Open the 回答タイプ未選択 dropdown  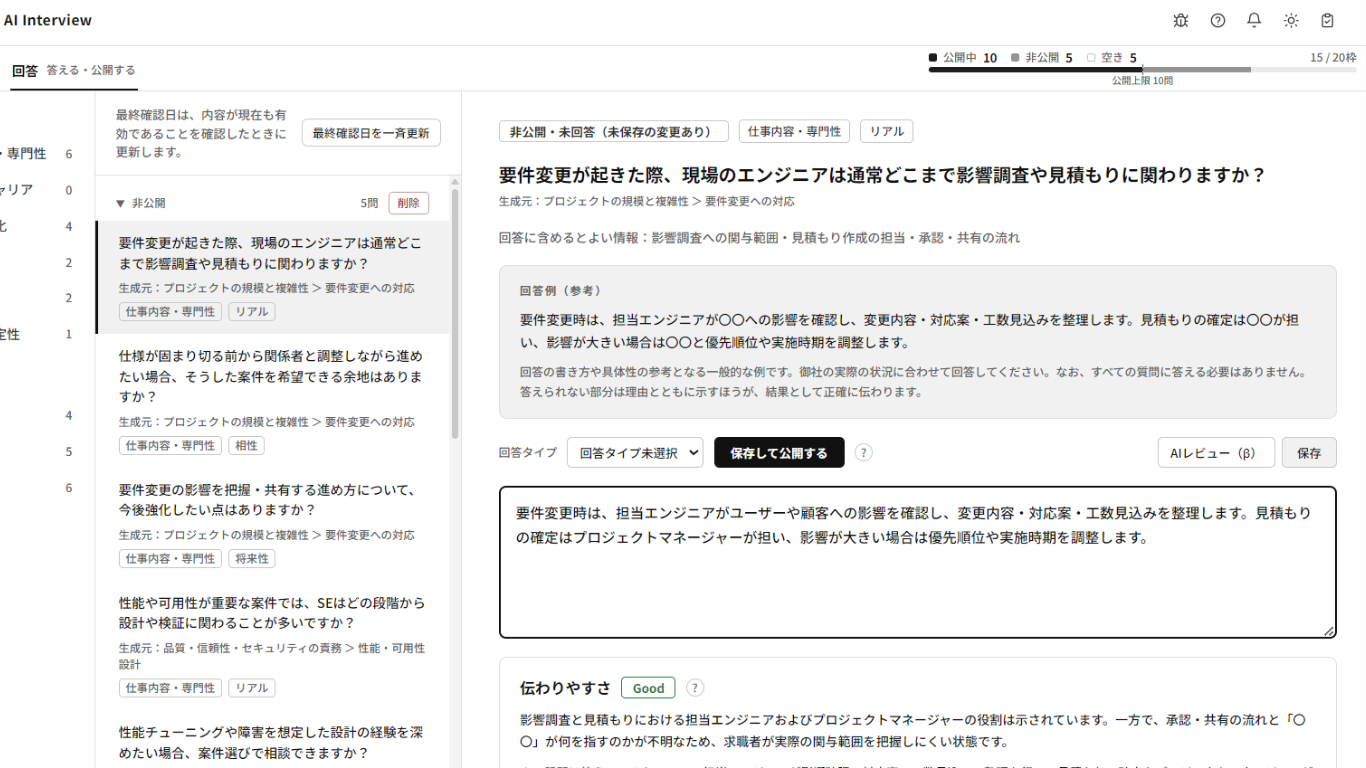pyautogui.click(x=635, y=453)
